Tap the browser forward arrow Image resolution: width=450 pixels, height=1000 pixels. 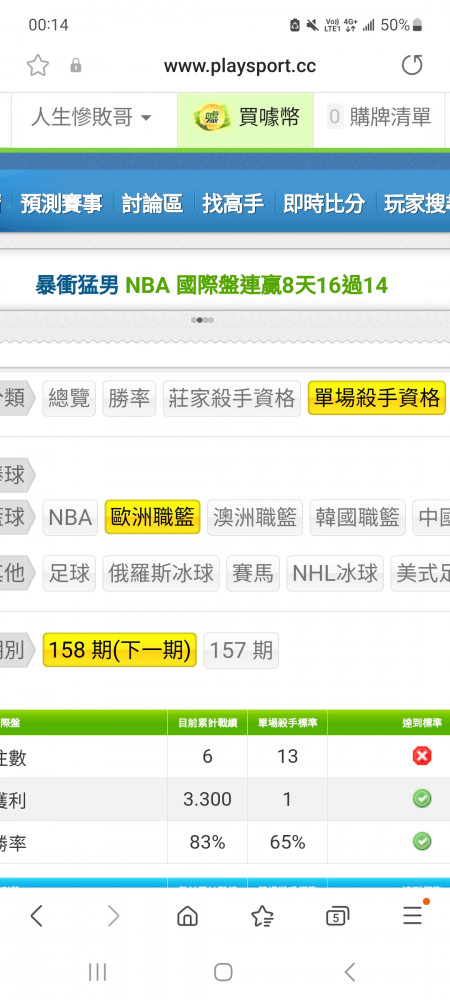coord(113,916)
